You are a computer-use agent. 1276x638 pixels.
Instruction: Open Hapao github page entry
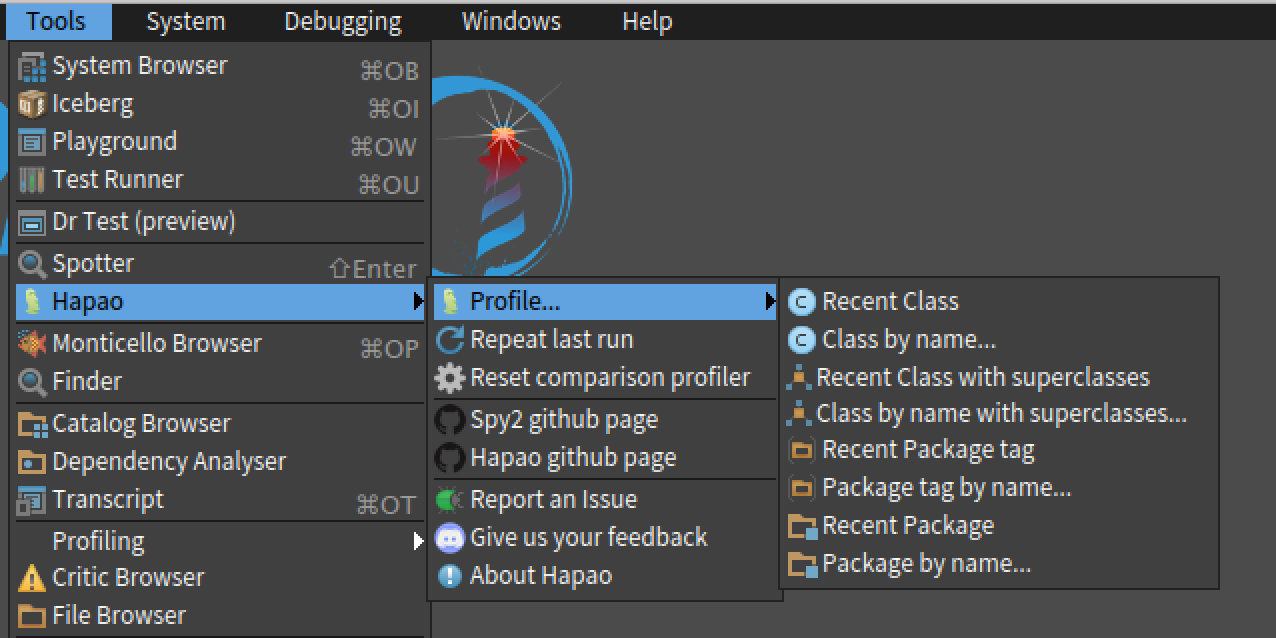pos(604,458)
